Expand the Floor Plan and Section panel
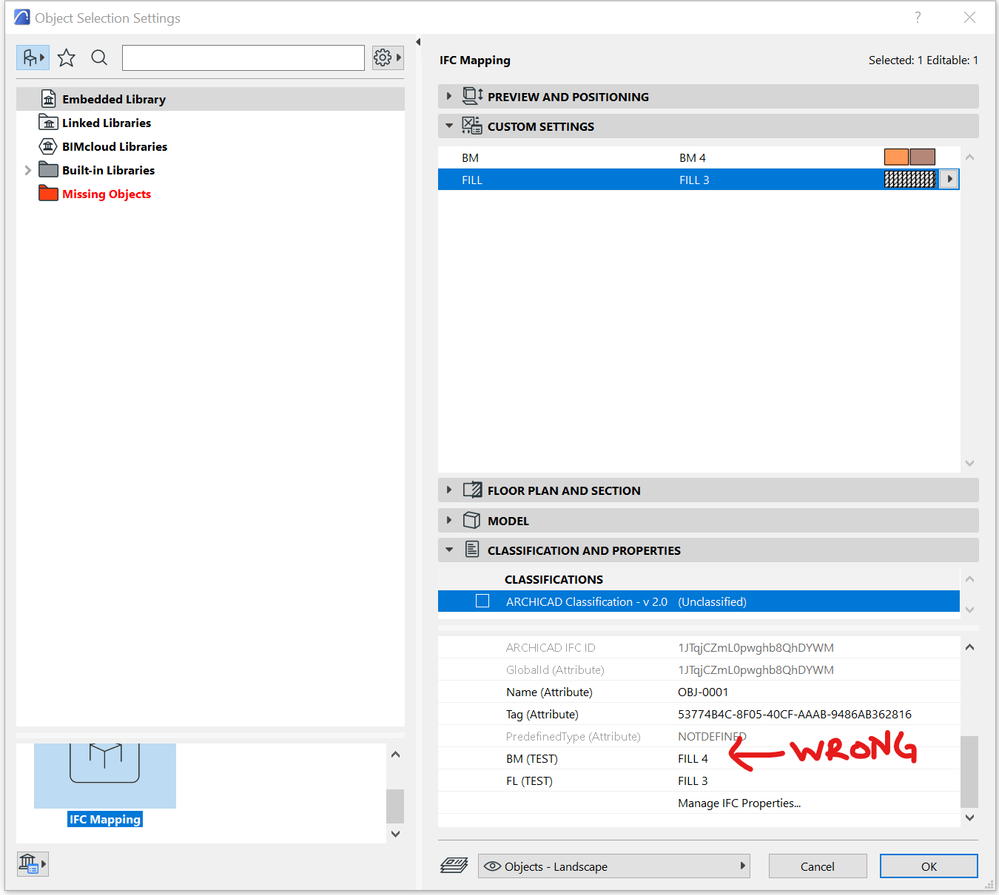This screenshot has height=895, width=999. click(x=449, y=490)
